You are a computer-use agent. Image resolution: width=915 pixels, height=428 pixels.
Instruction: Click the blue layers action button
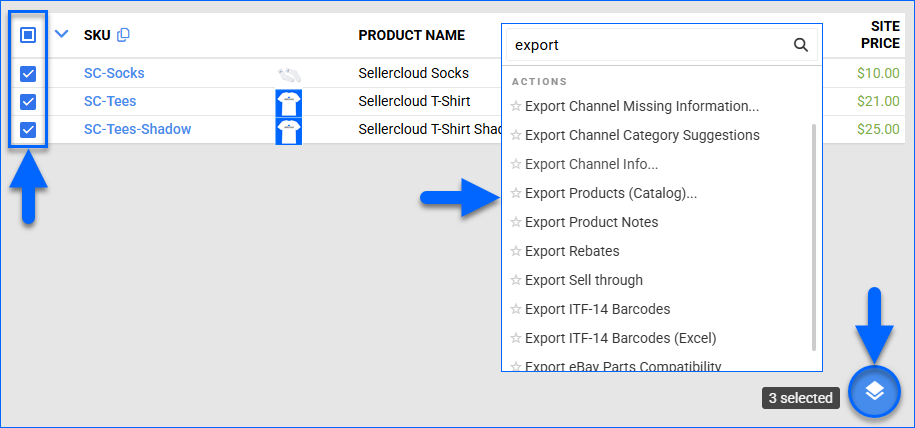[x=874, y=391]
